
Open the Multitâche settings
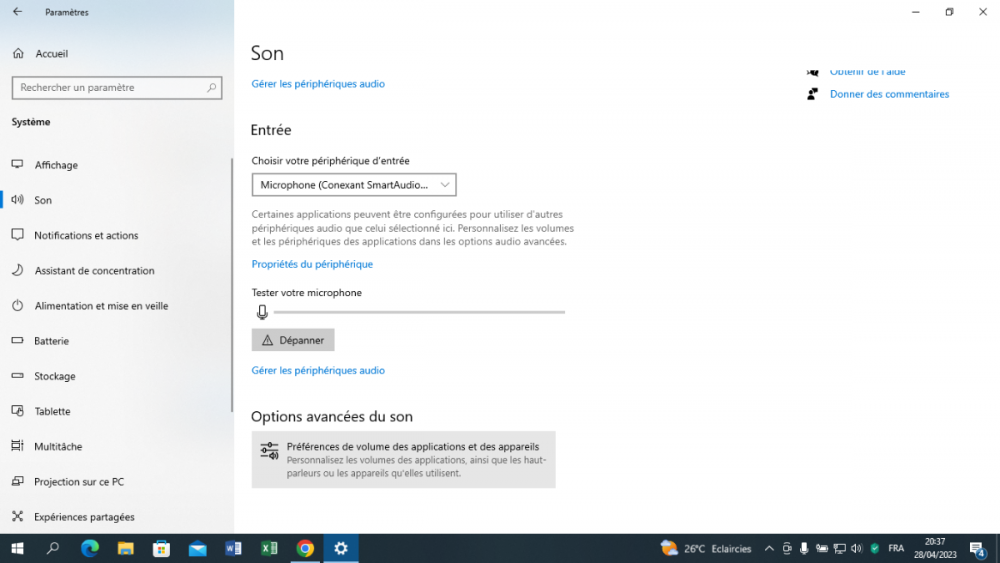58,446
